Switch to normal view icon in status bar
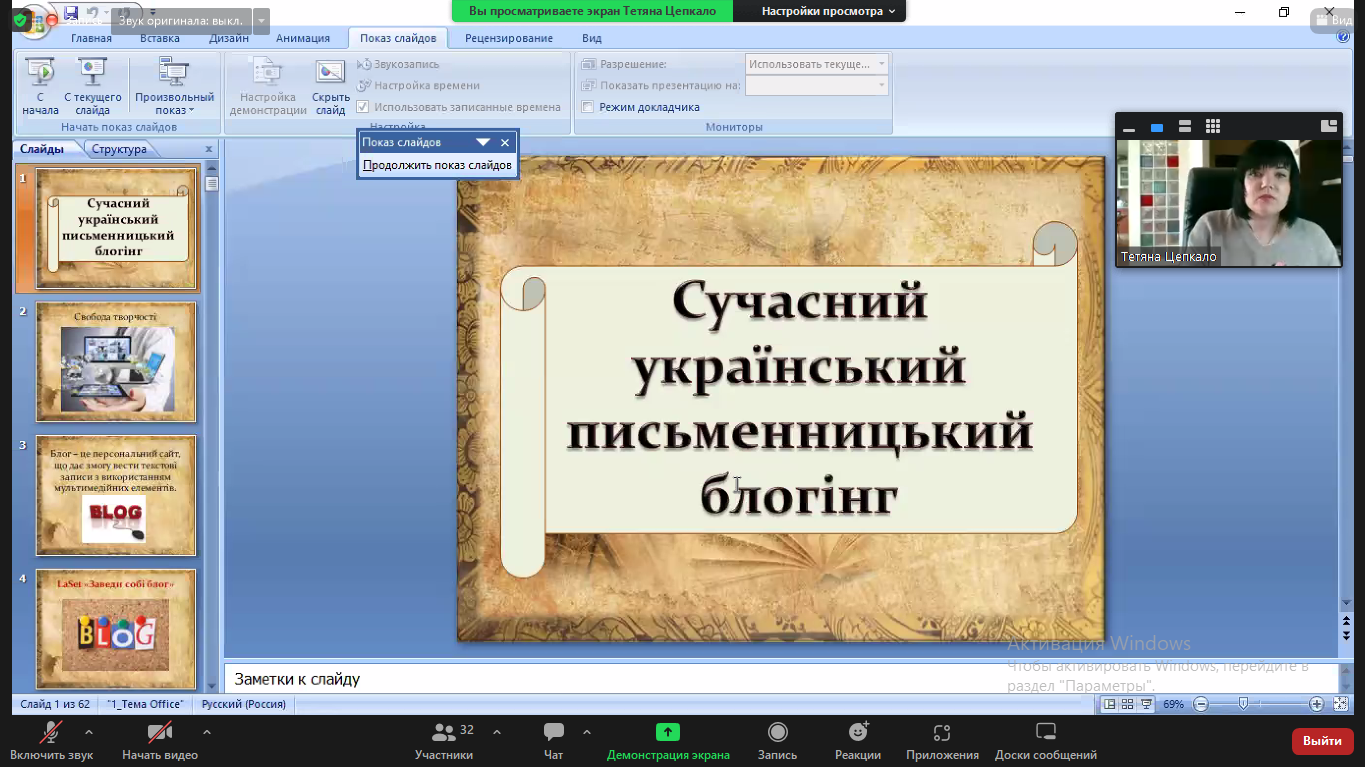Viewport: 1365px width, 767px height. tap(1109, 704)
